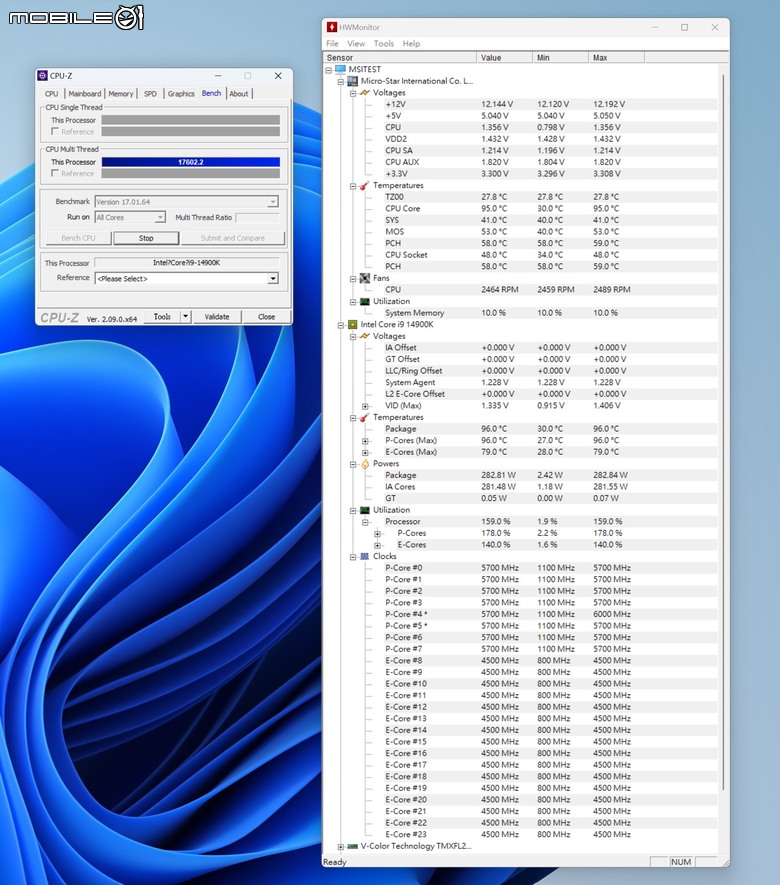Open the View menu in HWMonitor
The width and height of the screenshot is (780, 885).
pyautogui.click(x=356, y=43)
